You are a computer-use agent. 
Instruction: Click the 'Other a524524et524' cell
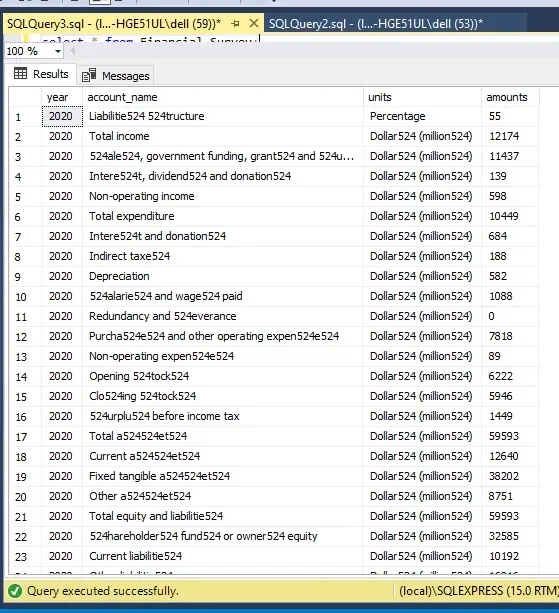(223, 496)
